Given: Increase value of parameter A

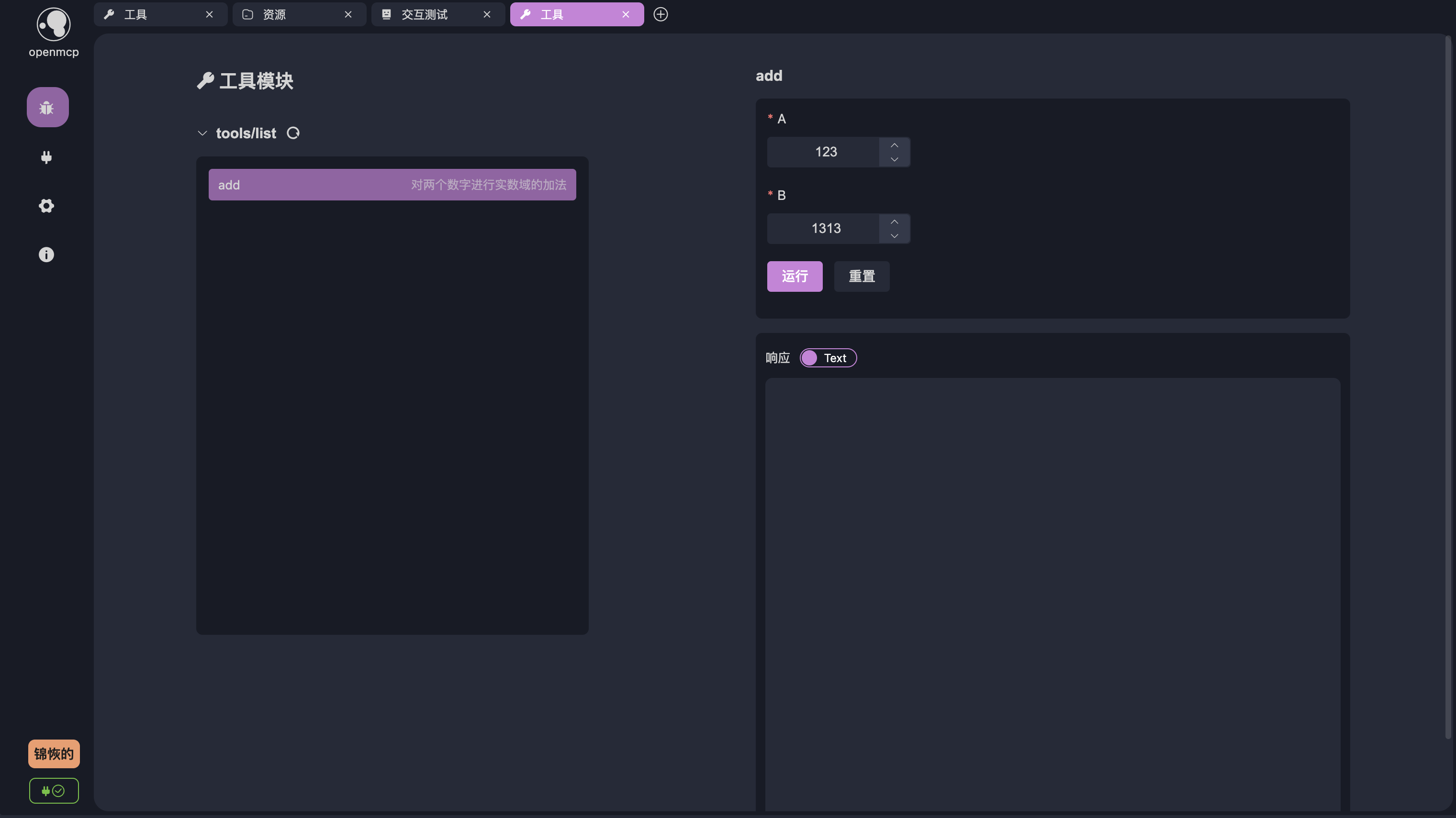Looking at the screenshot, I should coord(894,145).
